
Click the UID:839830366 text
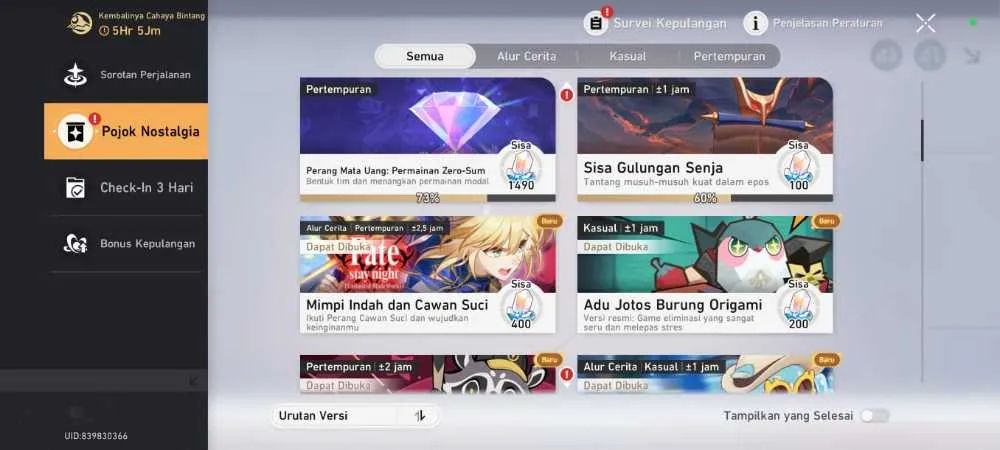point(96,436)
